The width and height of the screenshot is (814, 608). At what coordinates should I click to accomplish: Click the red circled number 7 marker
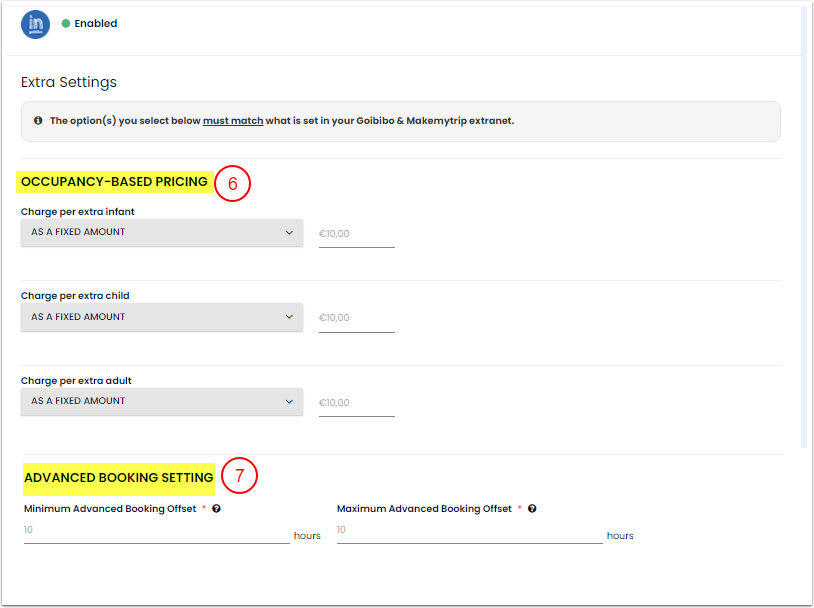pos(240,477)
